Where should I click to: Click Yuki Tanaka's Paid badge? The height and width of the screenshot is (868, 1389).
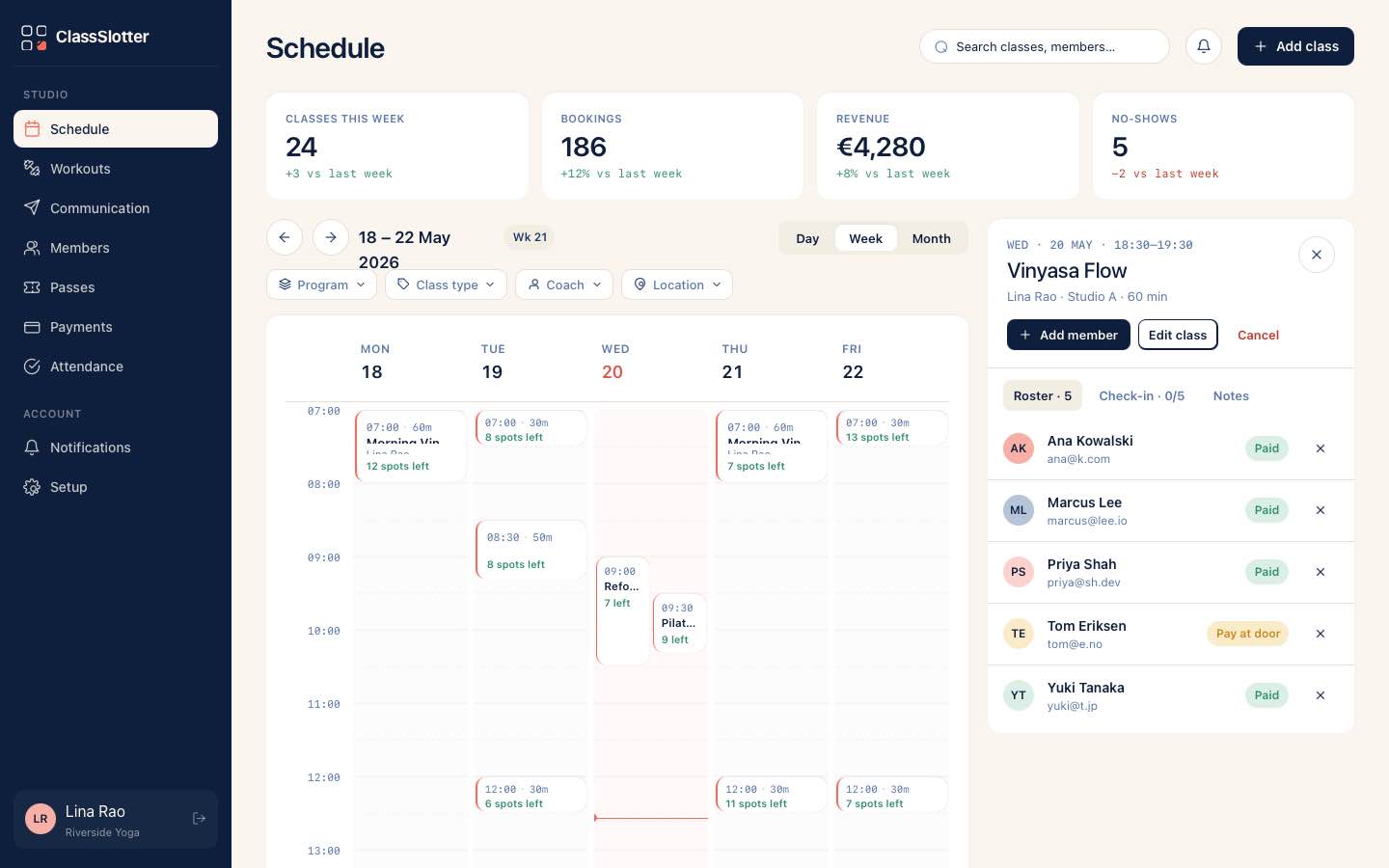pos(1266,695)
